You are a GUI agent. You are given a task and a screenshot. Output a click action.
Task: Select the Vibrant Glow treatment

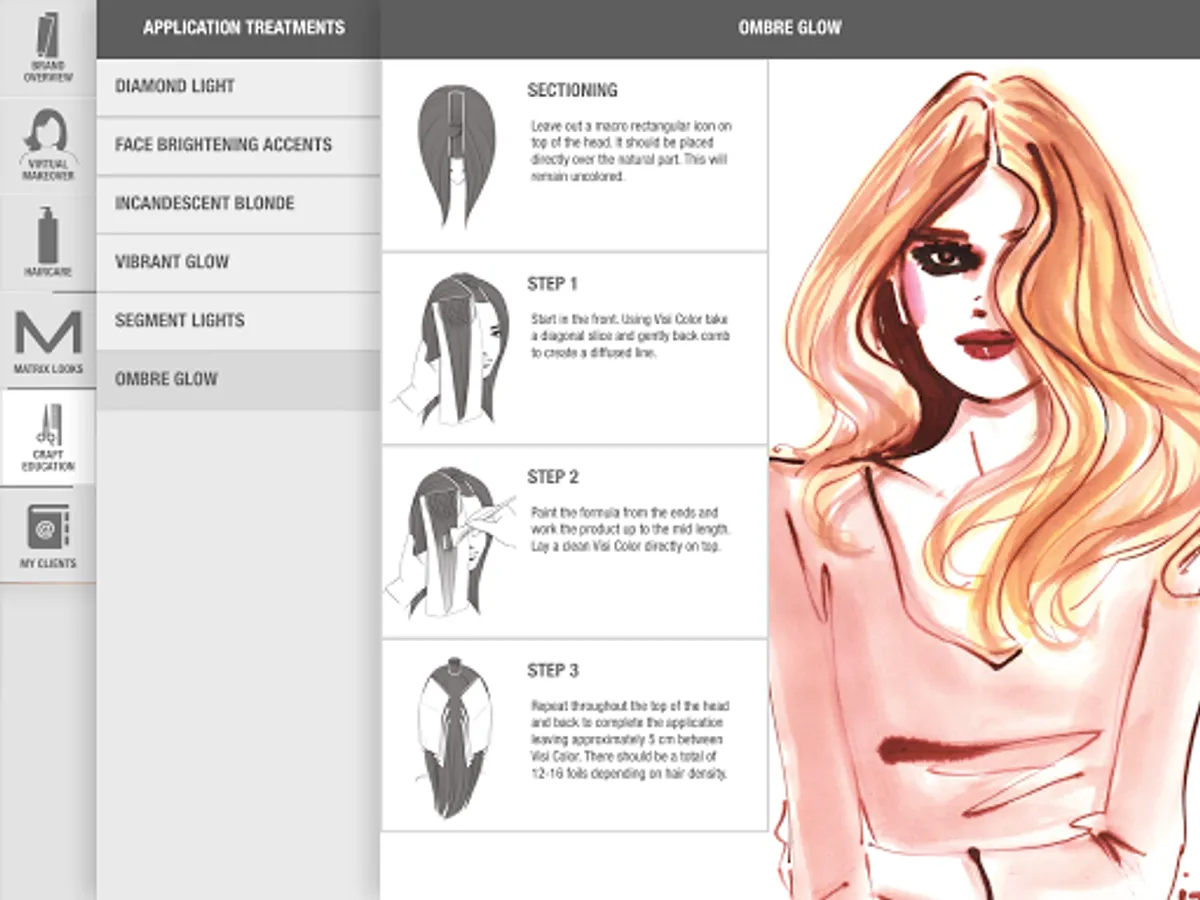[238, 262]
